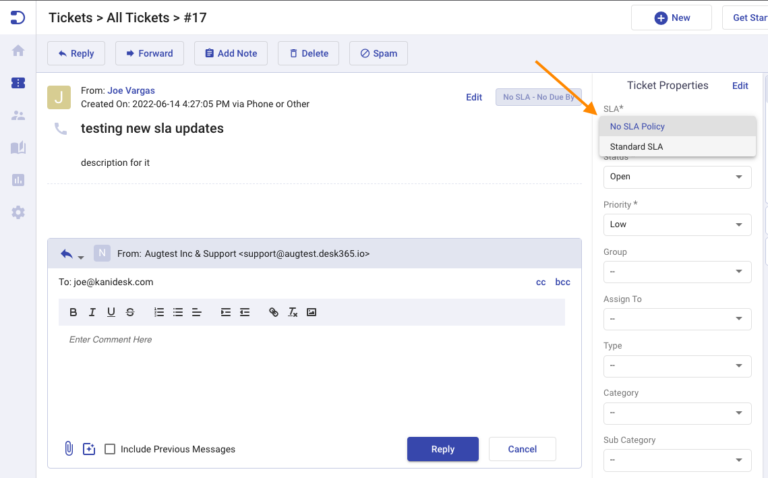Toggle strikethrough formatting in editor

coord(130,312)
